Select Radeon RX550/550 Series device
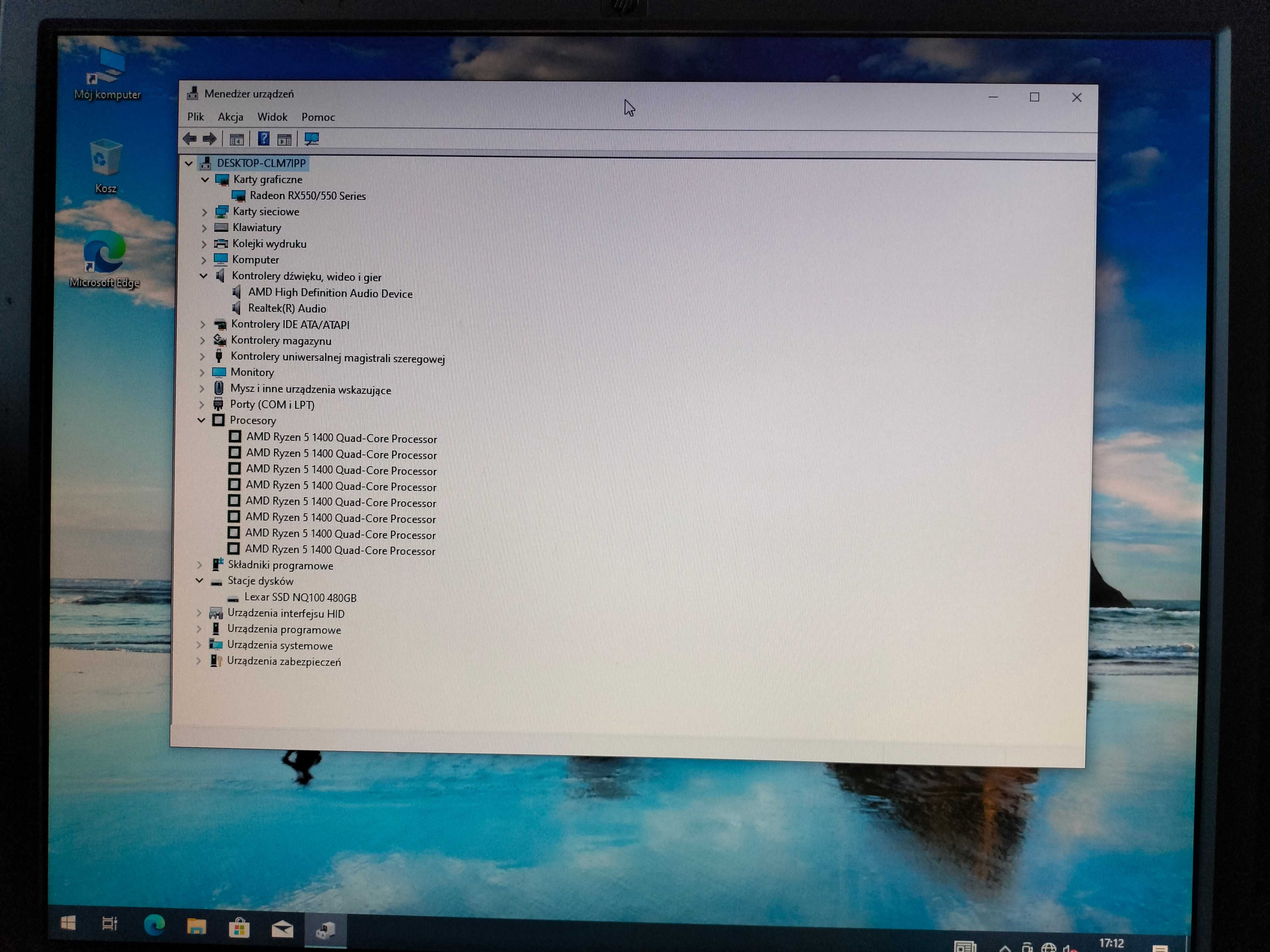The height and width of the screenshot is (952, 1270). coord(308,196)
